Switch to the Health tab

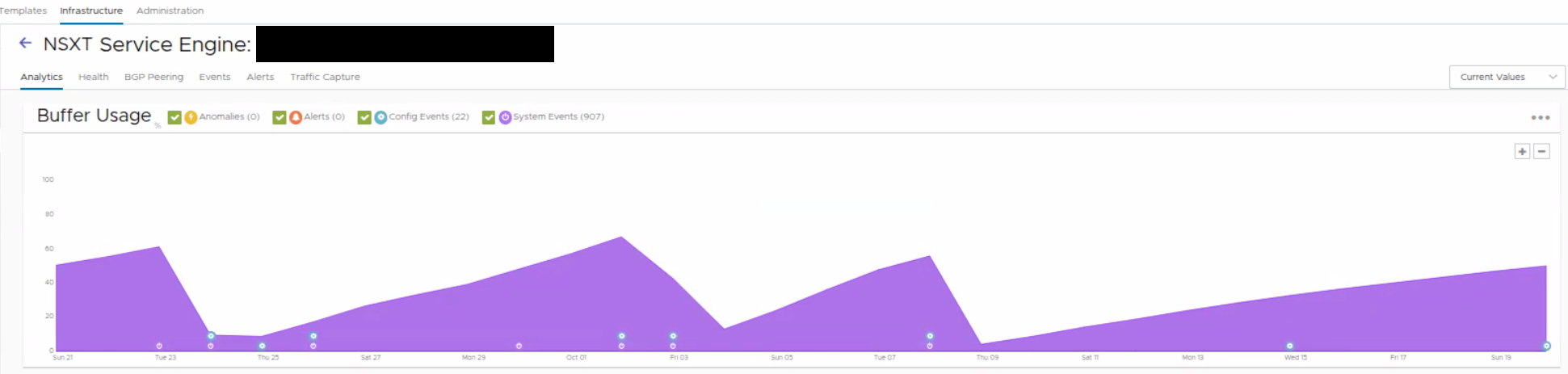94,77
